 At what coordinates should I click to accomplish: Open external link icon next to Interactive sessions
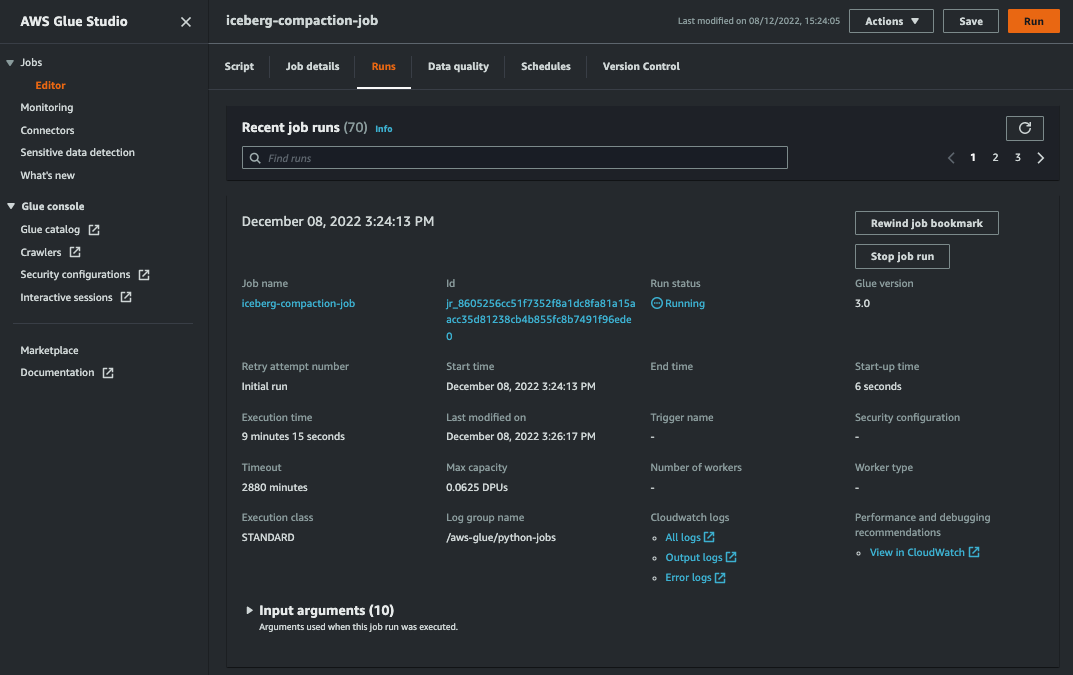pos(126,297)
